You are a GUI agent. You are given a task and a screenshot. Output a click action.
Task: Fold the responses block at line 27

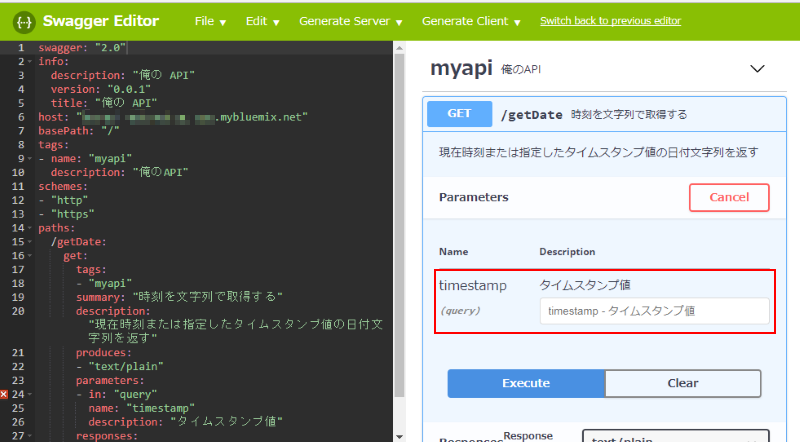[30, 436]
